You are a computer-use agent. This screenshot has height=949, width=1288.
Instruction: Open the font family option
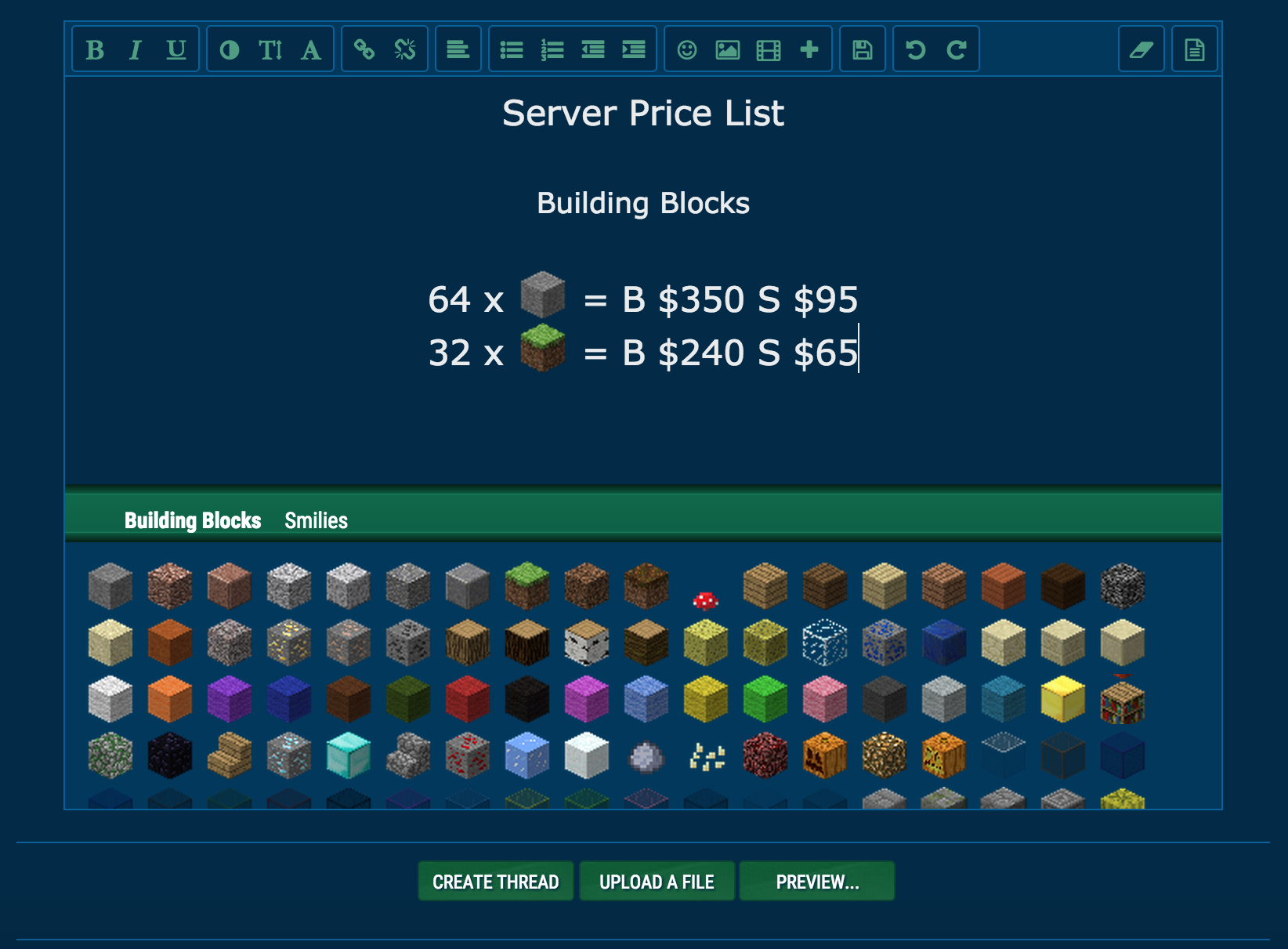pyautogui.click(x=311, y=50)
